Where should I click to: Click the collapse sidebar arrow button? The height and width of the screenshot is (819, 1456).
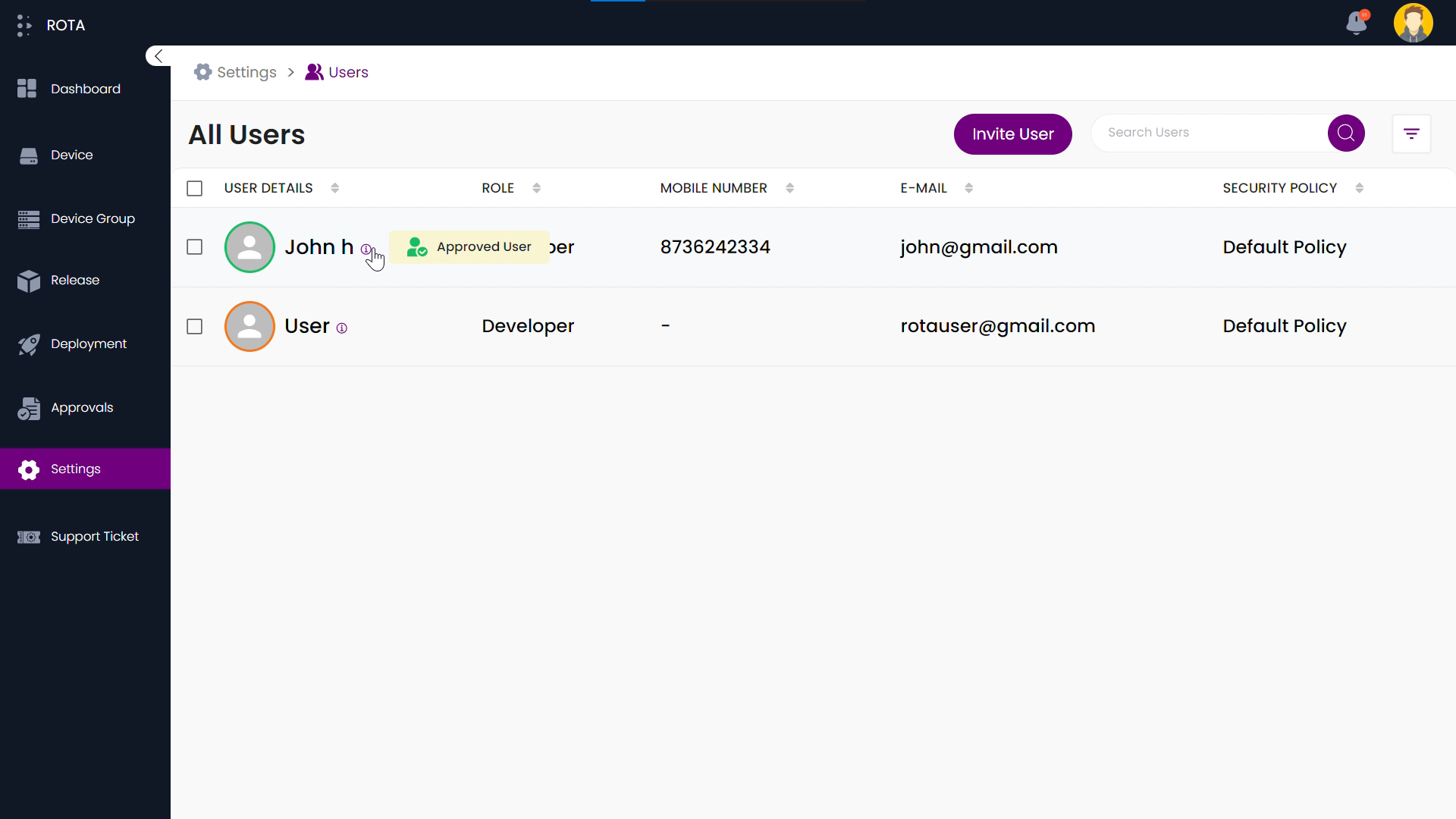(158, 56)
